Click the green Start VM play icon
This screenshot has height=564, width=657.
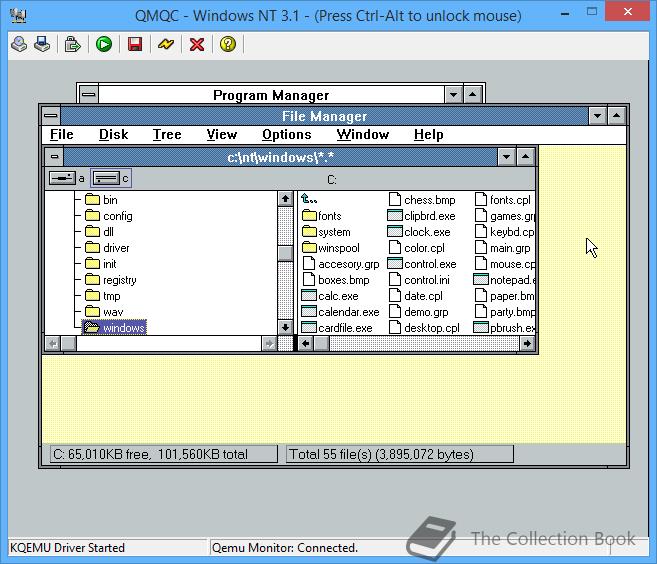(103, 44)
